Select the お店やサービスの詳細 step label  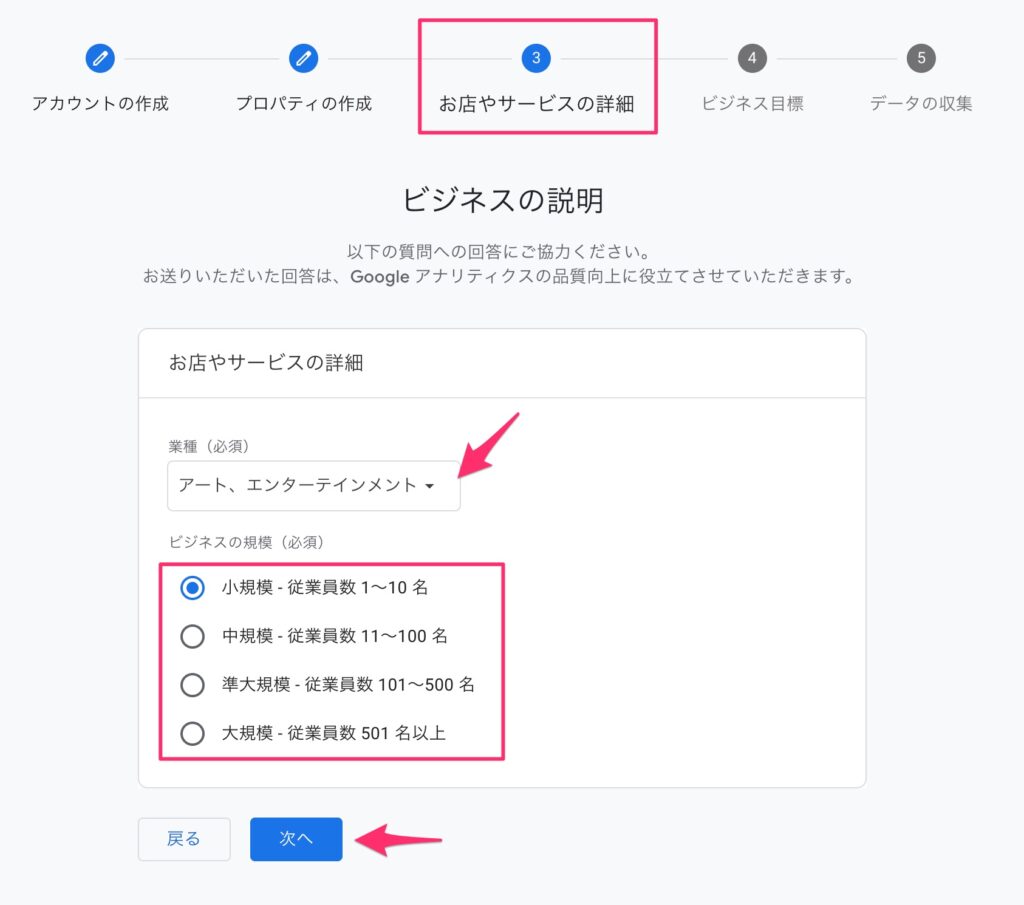(x=536, y=104)
